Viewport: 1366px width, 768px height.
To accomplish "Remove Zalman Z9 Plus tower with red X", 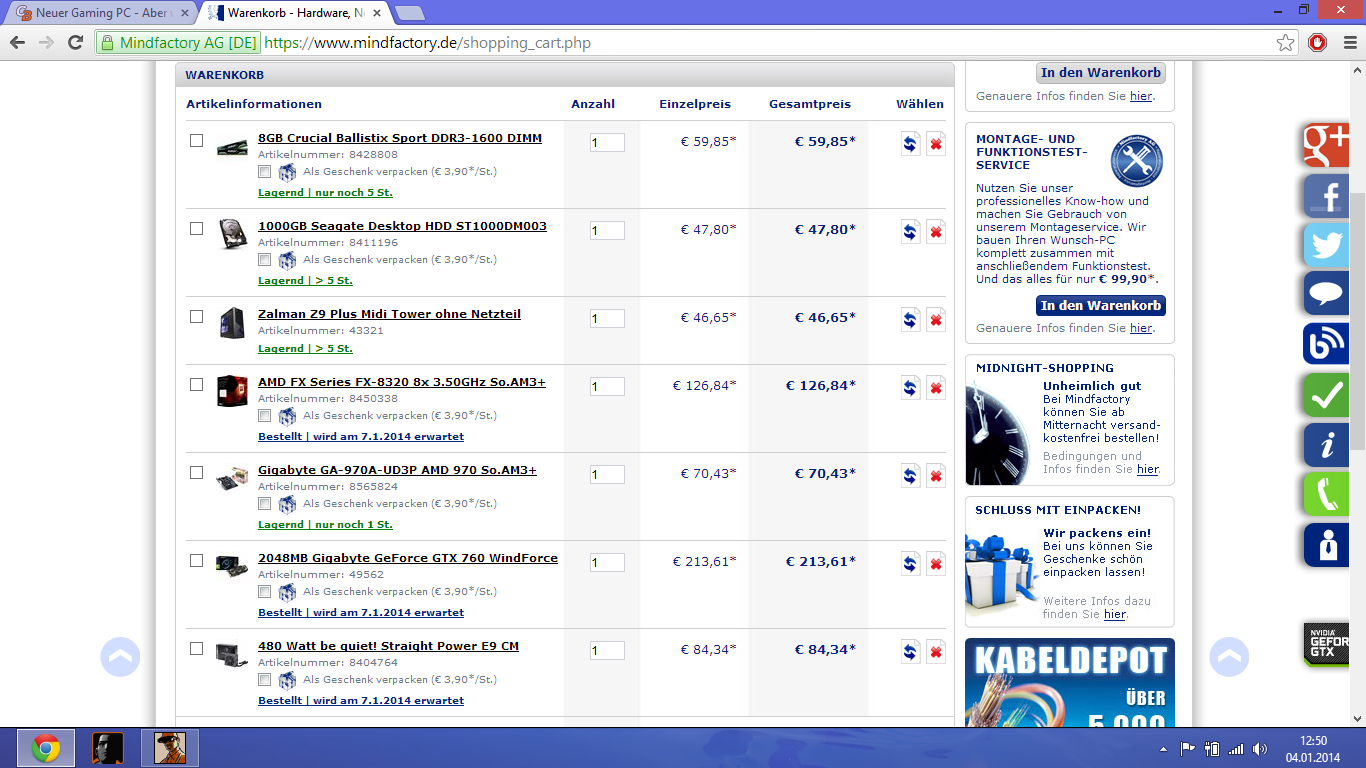I will coord(936,319).
